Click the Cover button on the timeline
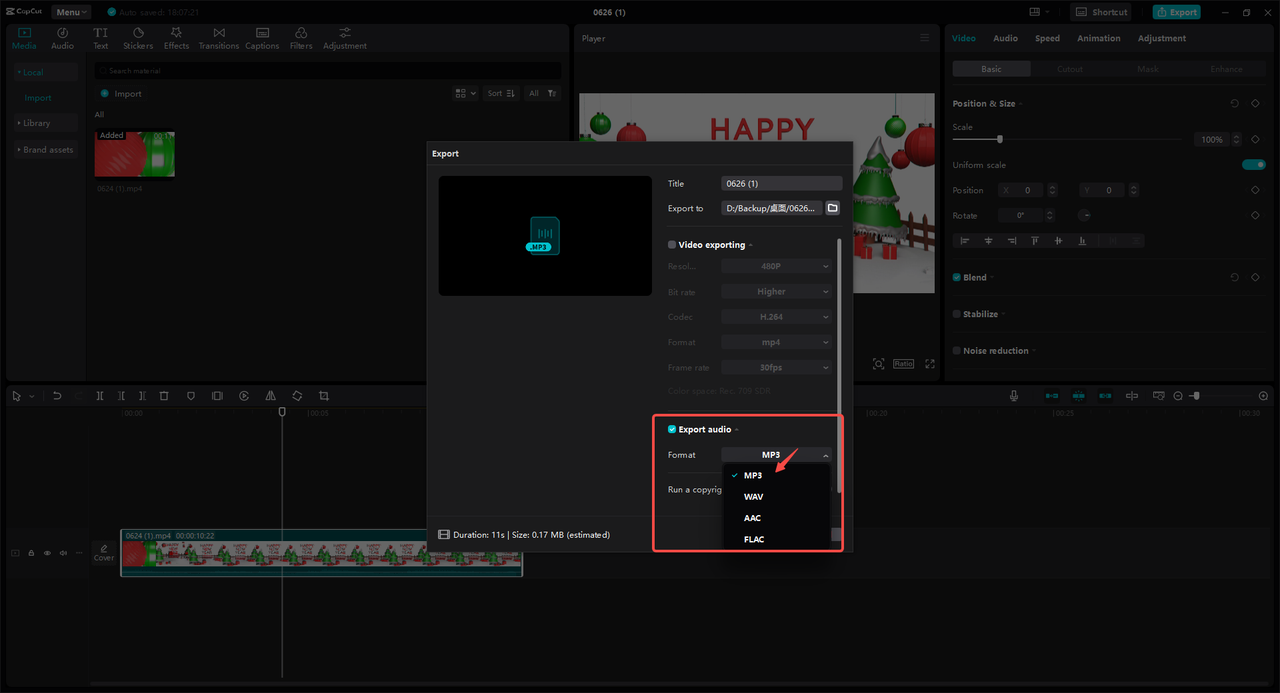Viewport: 1280px width, 693px height. [x=104, y=553]
